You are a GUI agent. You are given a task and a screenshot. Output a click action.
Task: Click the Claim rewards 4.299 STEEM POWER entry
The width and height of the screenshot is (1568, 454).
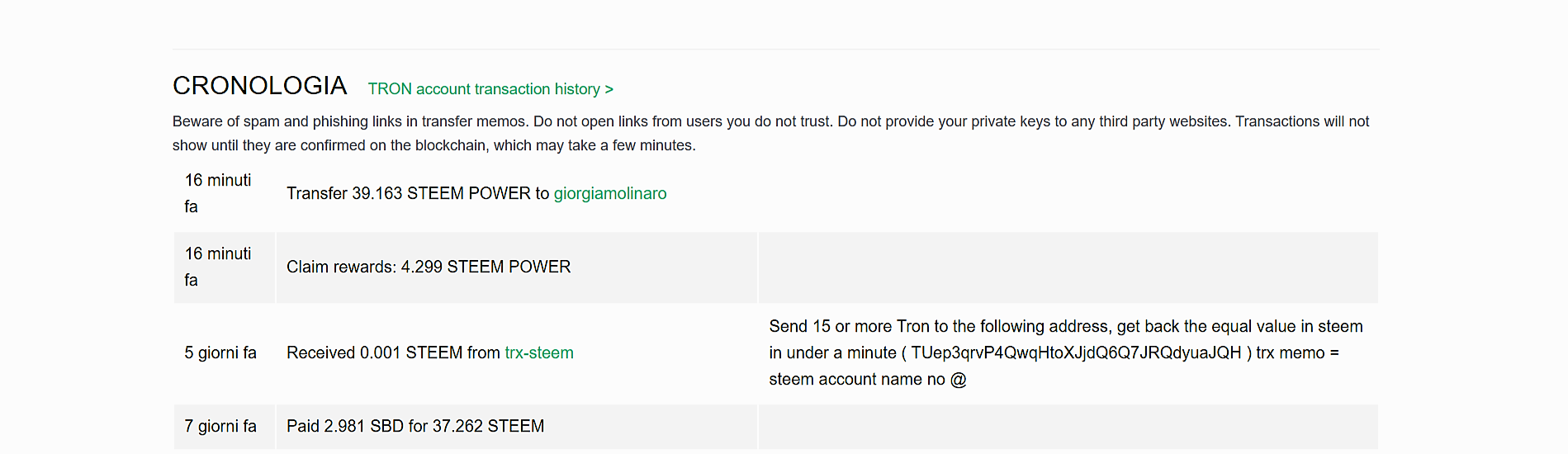pos(429,267)
